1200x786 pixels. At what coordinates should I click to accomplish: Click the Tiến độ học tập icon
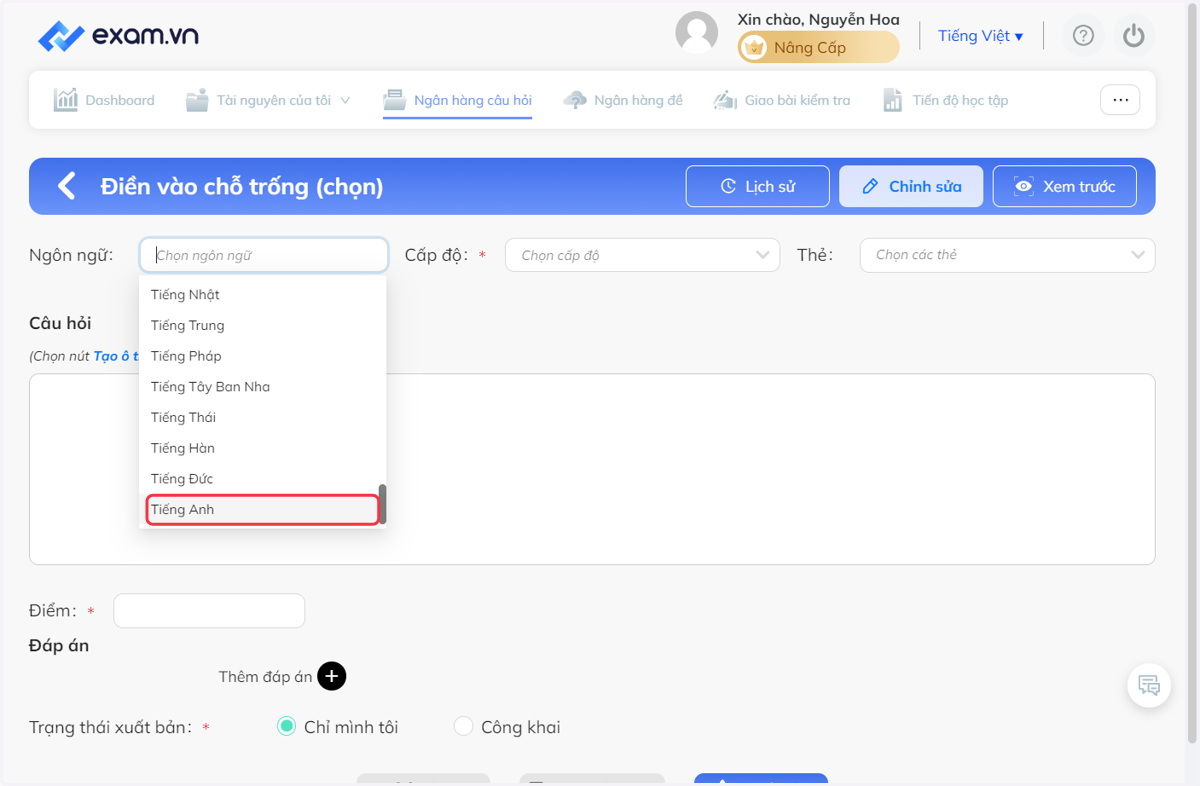pos(893,100)
